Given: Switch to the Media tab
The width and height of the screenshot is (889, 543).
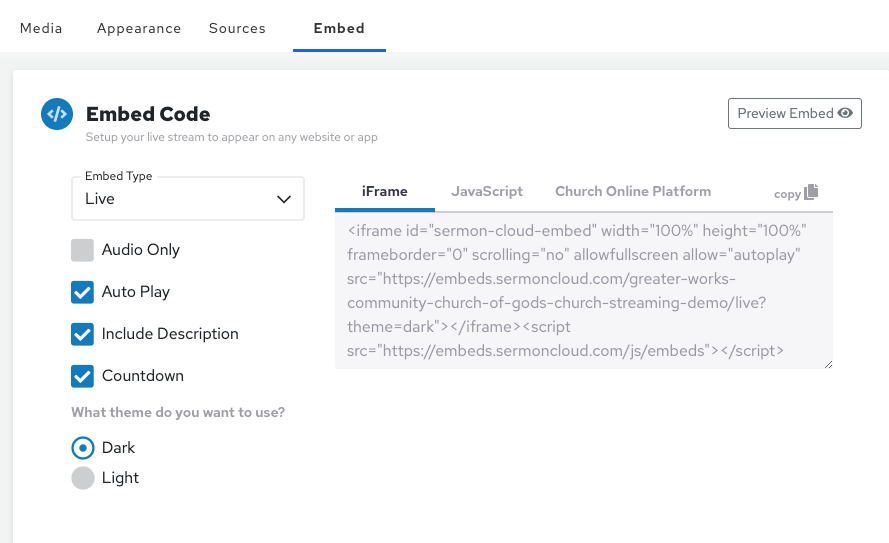Looking at the screenshot, I should [x=41, y=28].
